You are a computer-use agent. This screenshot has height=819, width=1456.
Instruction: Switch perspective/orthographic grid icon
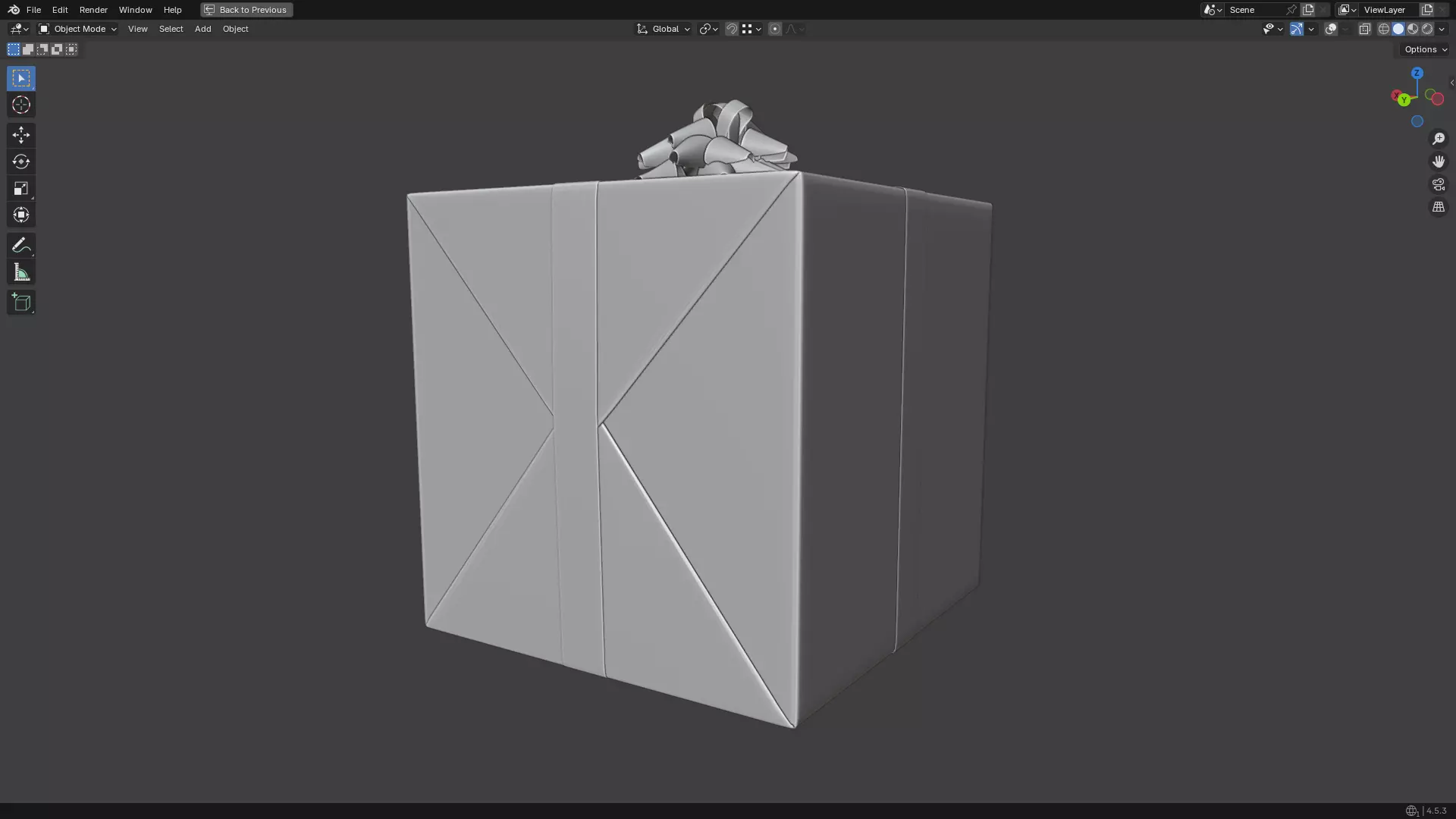click(1439, 207)
